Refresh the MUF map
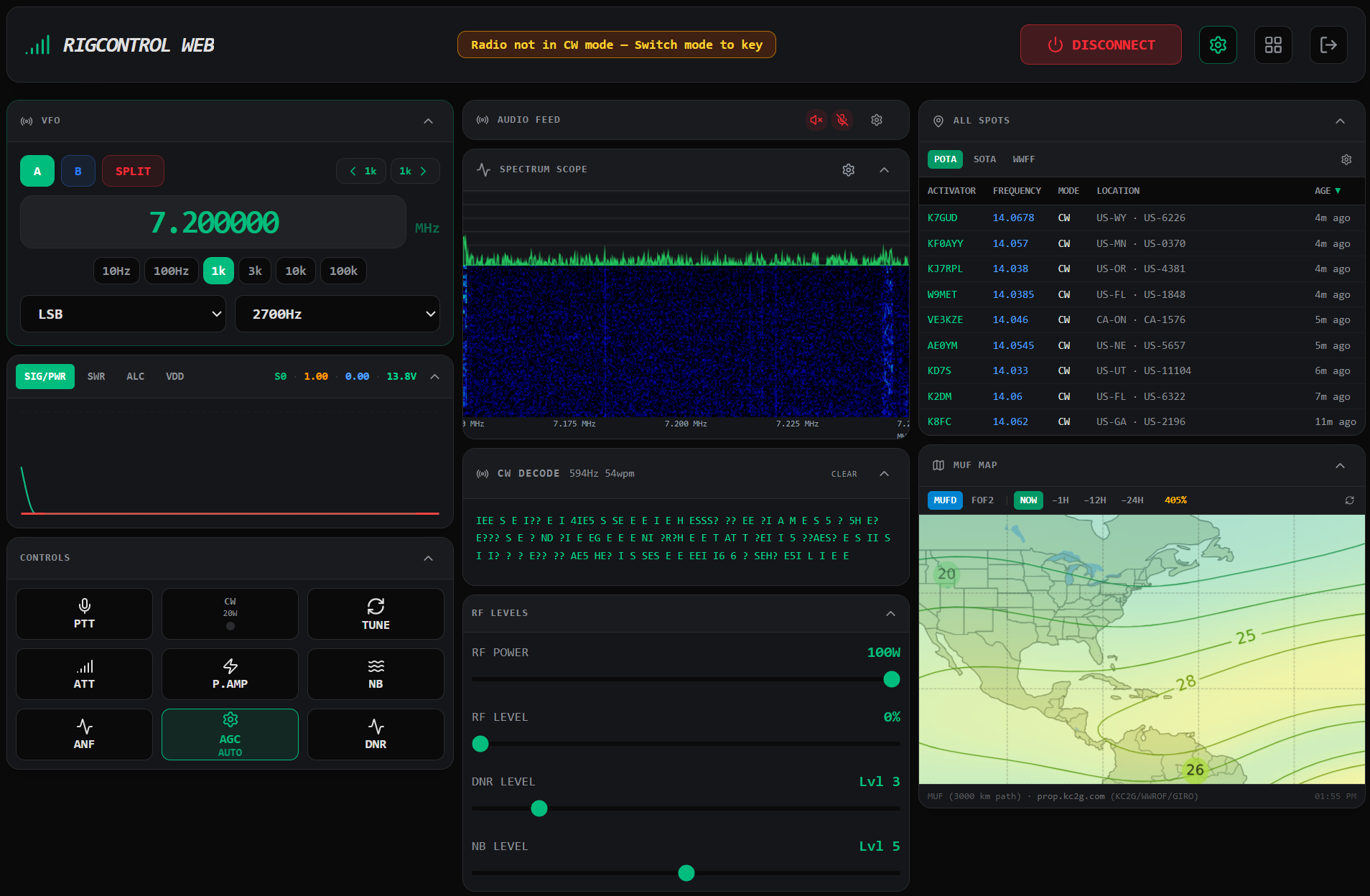 [1350, 500]
